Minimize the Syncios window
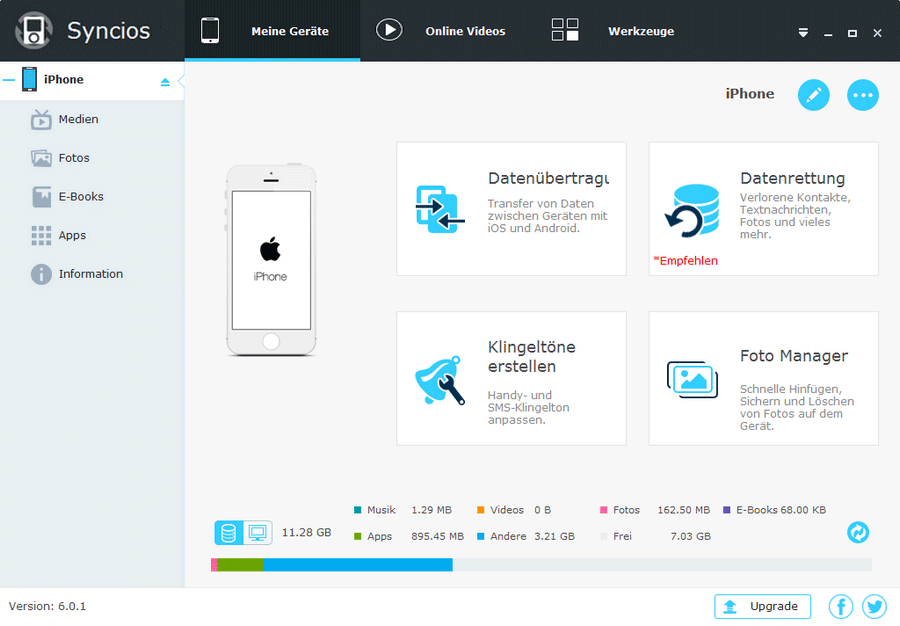Image resolution: width=900 pixels, height=626 pixels. [828, 33]
